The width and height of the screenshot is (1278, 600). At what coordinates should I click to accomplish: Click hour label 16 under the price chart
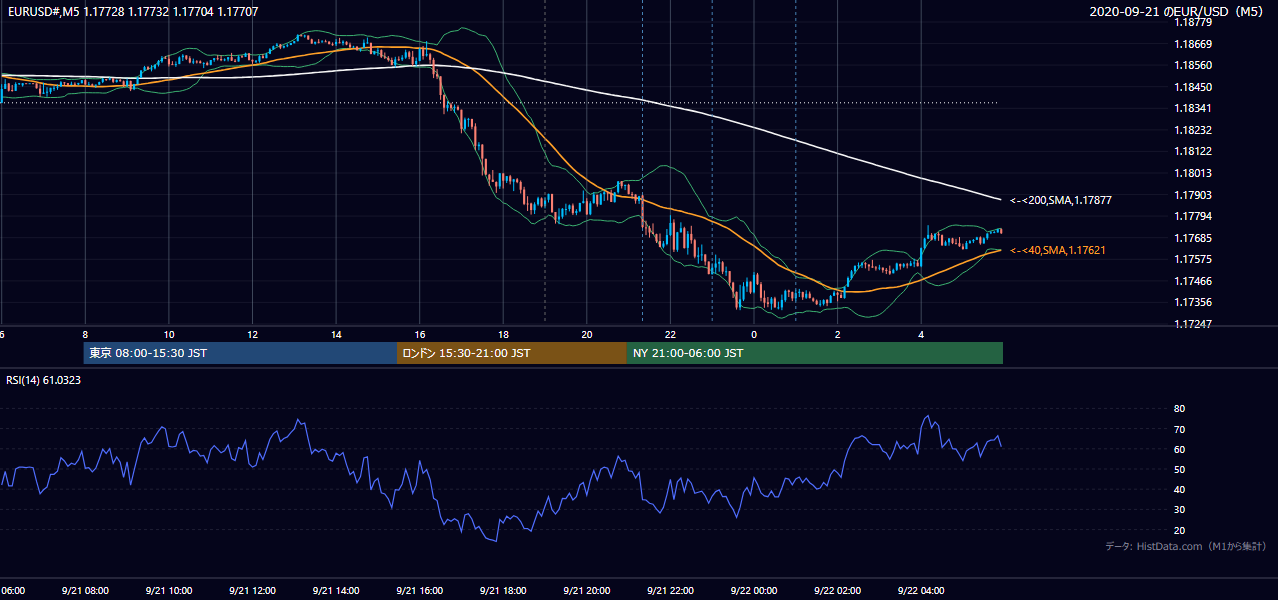coord(419,334)
